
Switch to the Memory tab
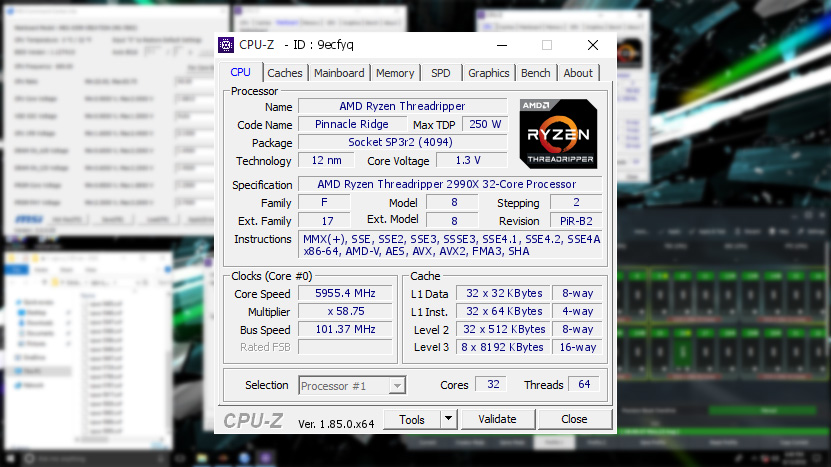point(395,73)
